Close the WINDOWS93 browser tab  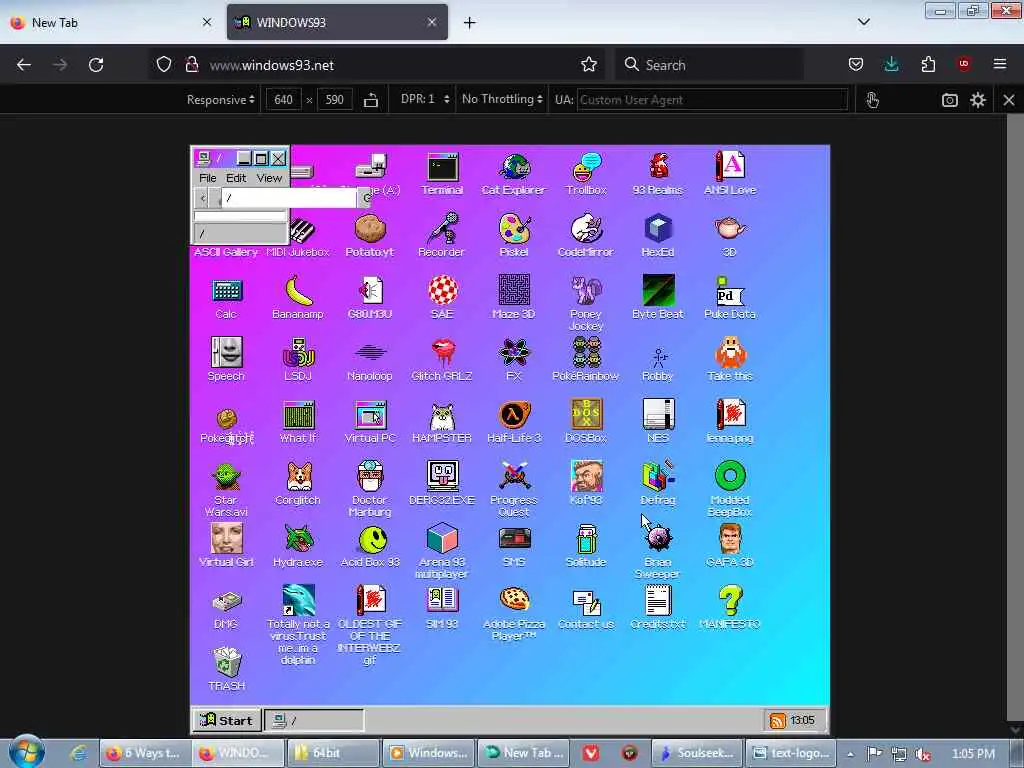(432, 22)
